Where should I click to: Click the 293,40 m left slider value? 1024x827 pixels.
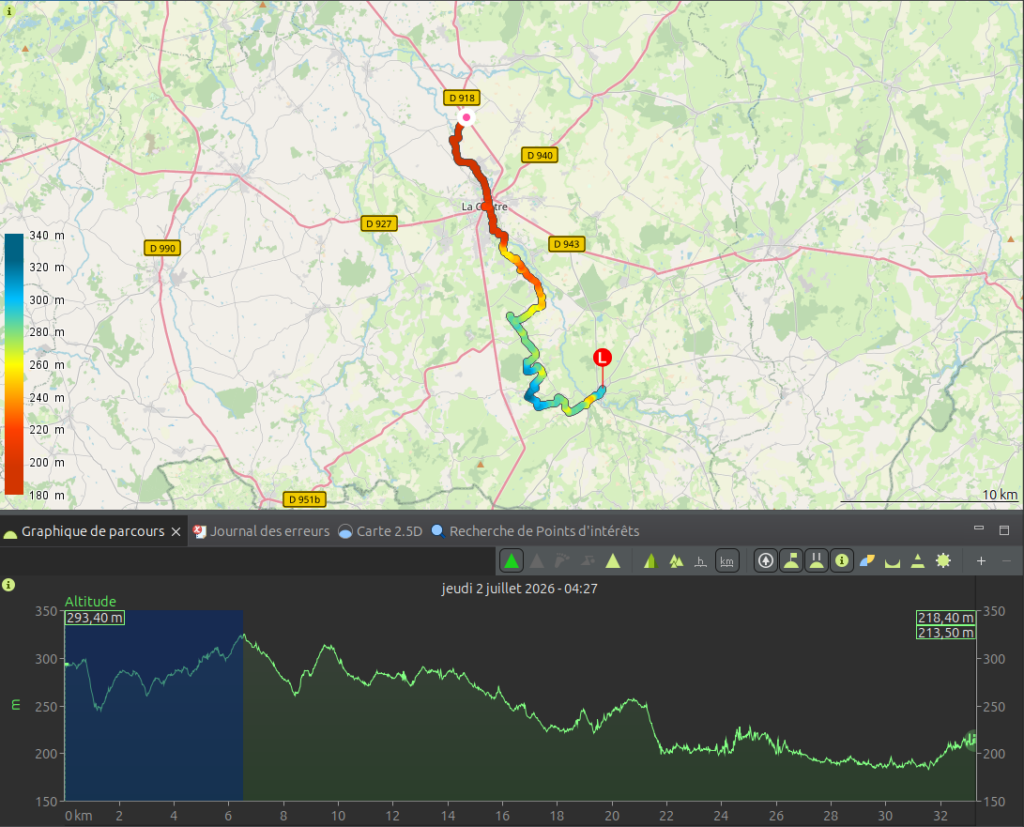click(x=95, y=617)
